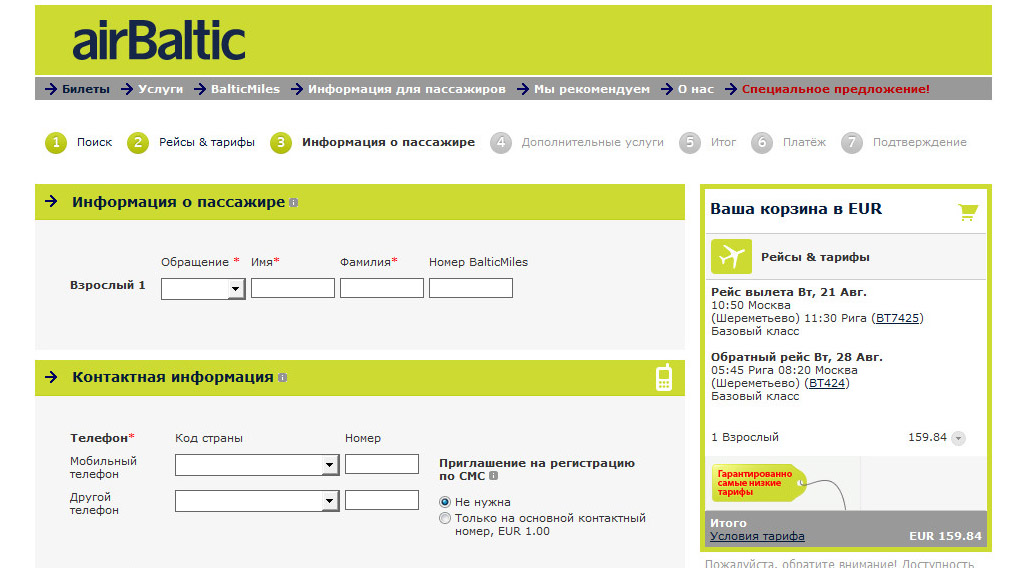The width and height of the screenshot is (1015, 568).
Task: Click the 159.84 adult fare amount
Action: (927, 437)
